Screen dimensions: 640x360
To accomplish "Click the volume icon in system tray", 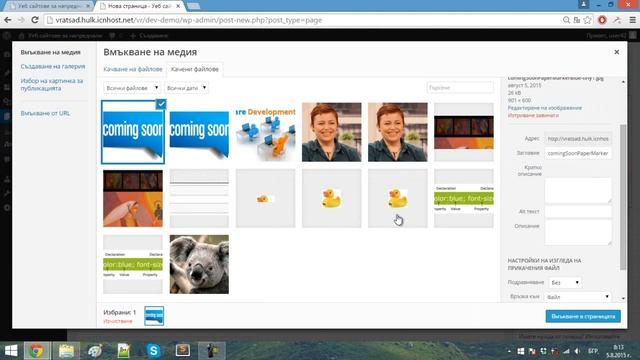I will (577, 351).
